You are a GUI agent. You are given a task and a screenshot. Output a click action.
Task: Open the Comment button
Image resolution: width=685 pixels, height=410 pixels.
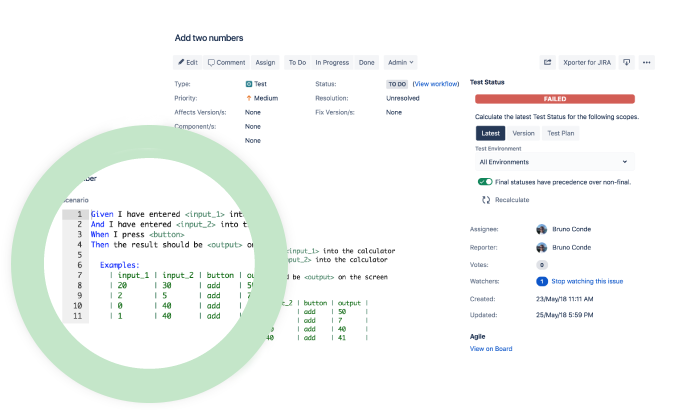pyautogui.click(x=226, y=62)
